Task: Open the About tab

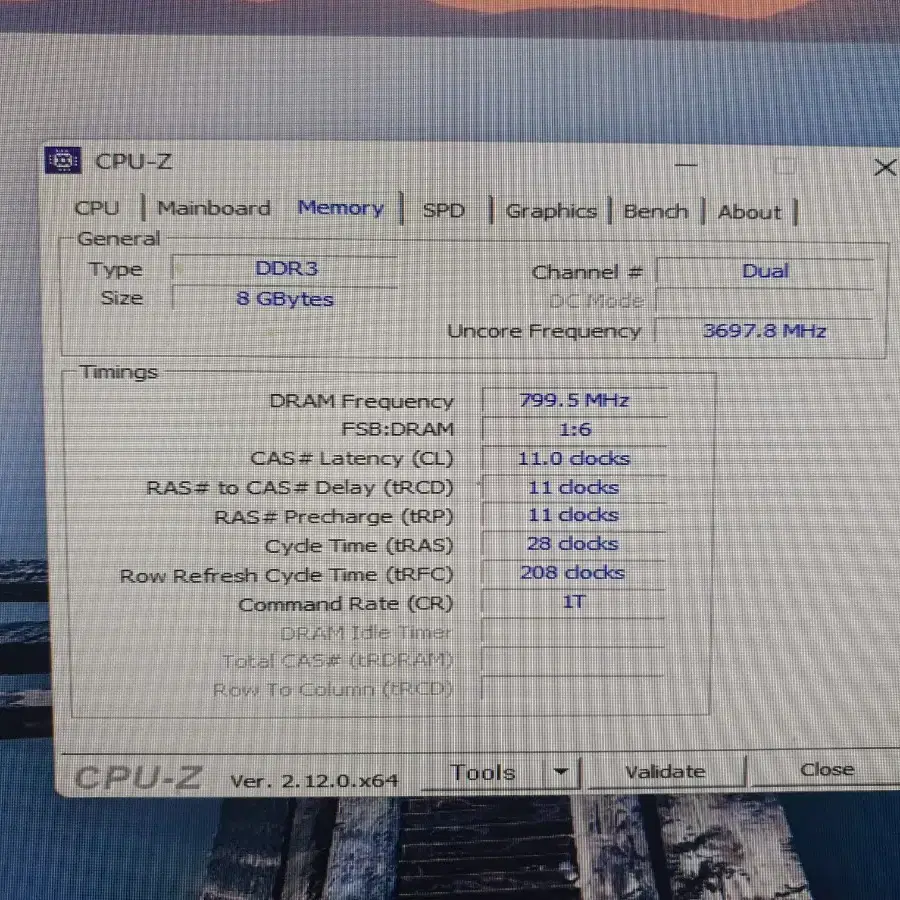Action: point(749,212)
